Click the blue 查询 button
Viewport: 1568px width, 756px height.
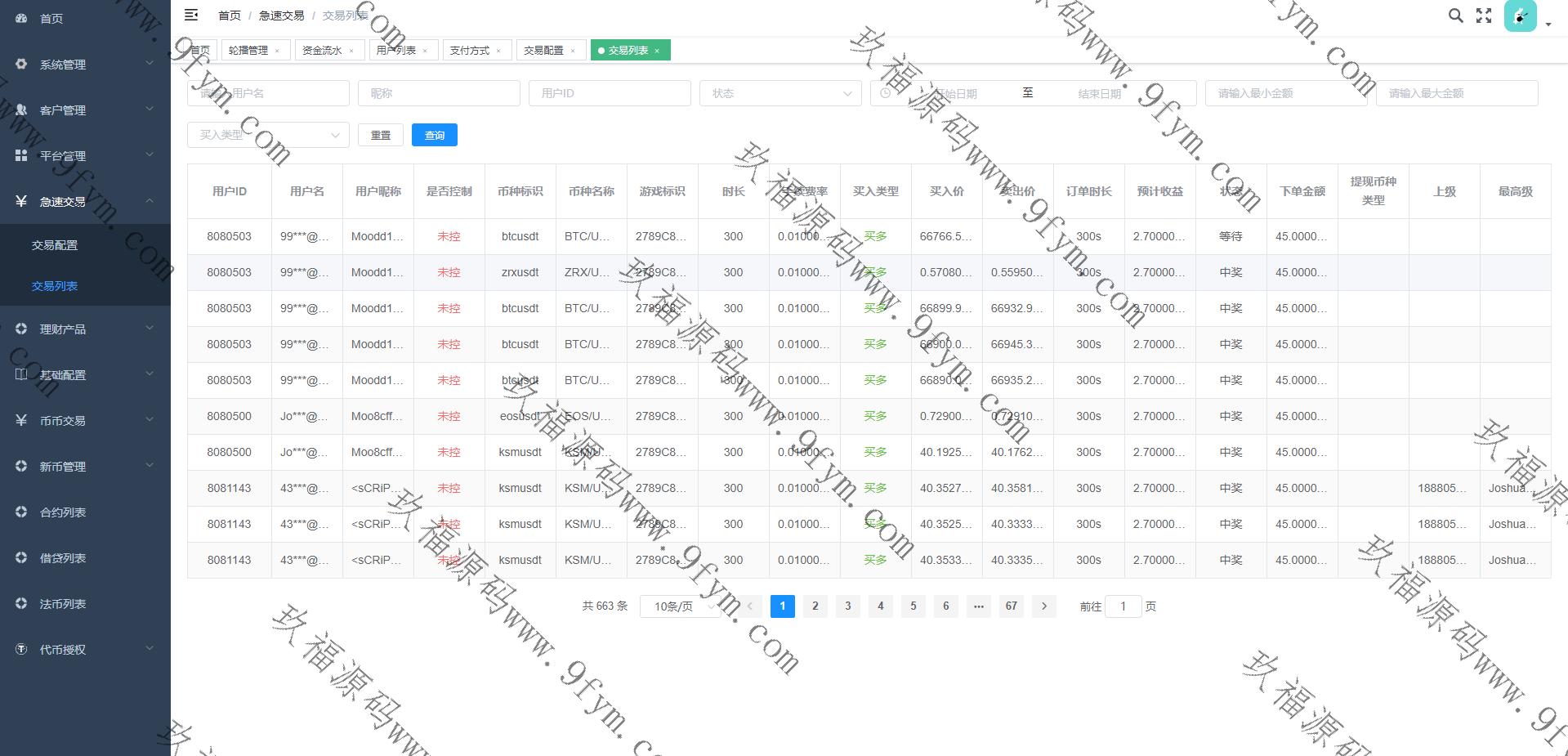434,135
